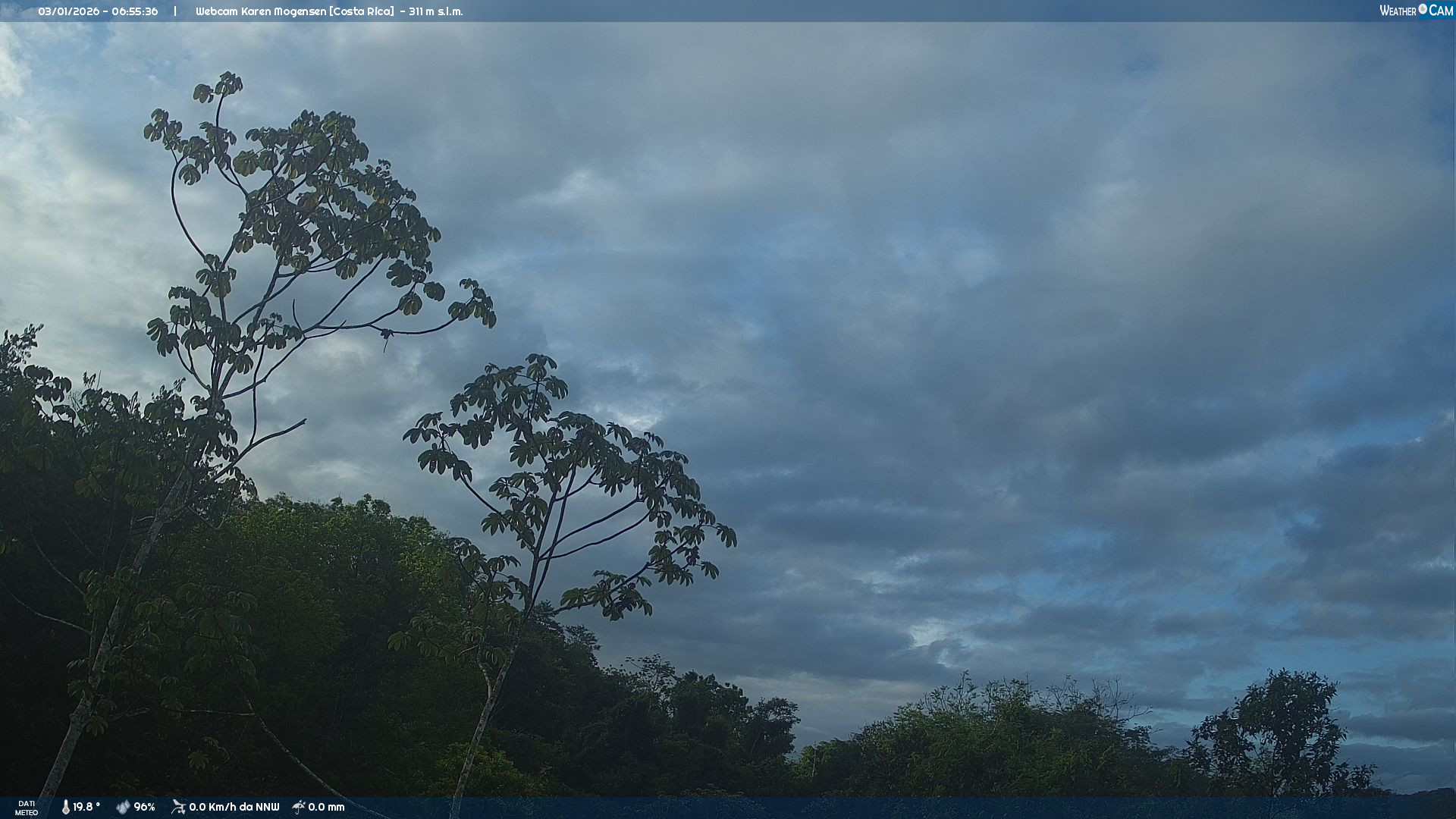Click the Weather word in the logo
Viewport: 1456px width, 819px height.
tap(1398, 11)
